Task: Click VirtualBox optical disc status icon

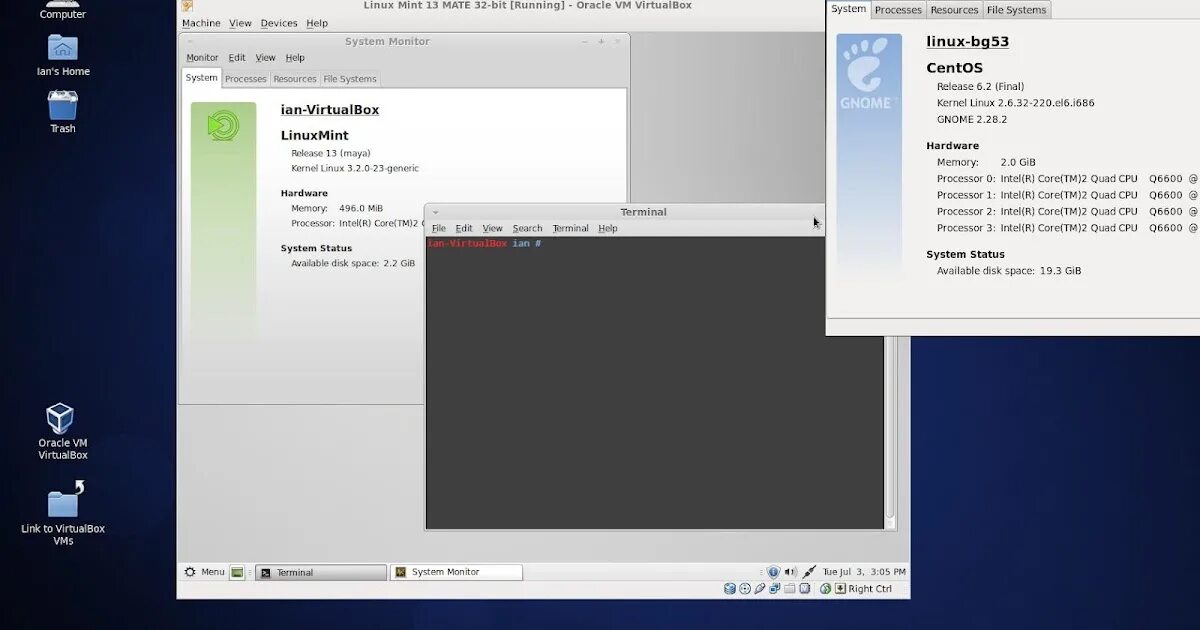Action: pyautogui.click(x=745, y=589)
